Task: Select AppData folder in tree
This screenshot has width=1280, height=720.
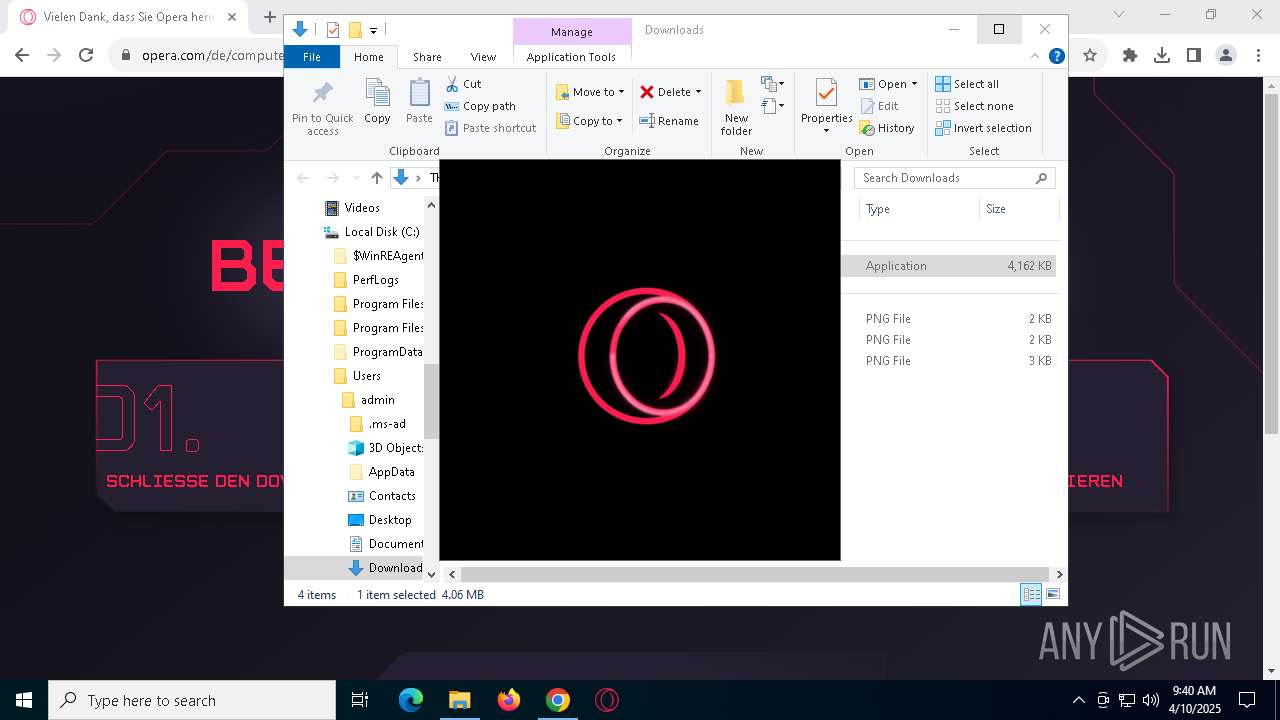Action: point(382,472)
